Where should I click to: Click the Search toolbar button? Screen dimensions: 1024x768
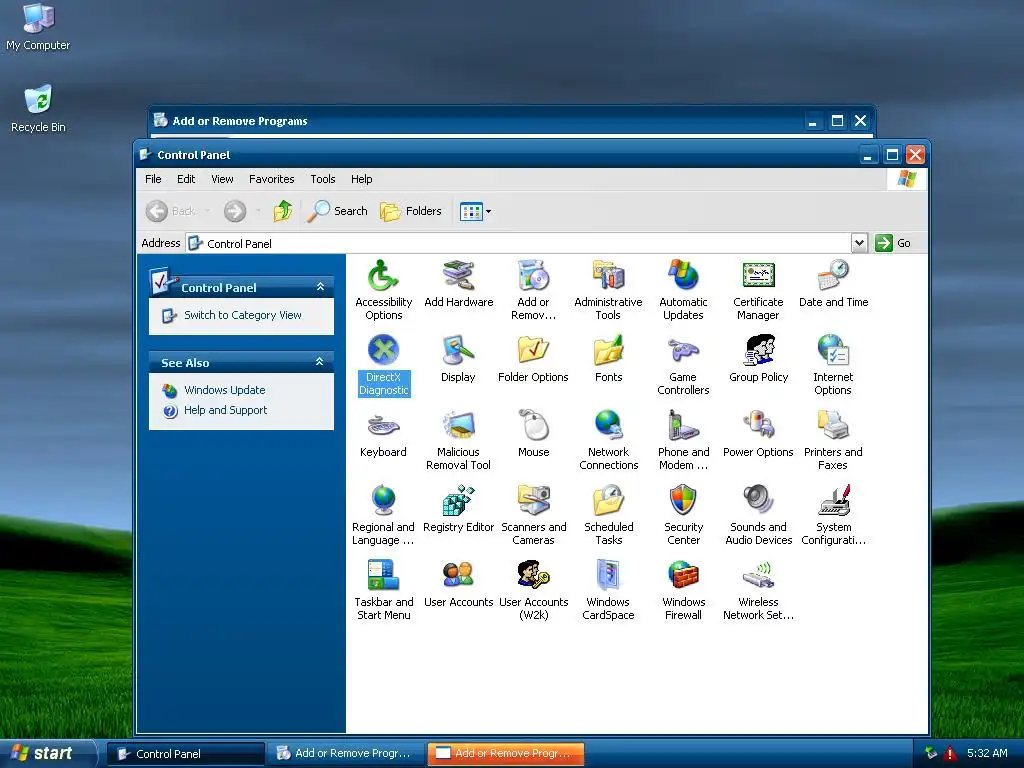338,211
